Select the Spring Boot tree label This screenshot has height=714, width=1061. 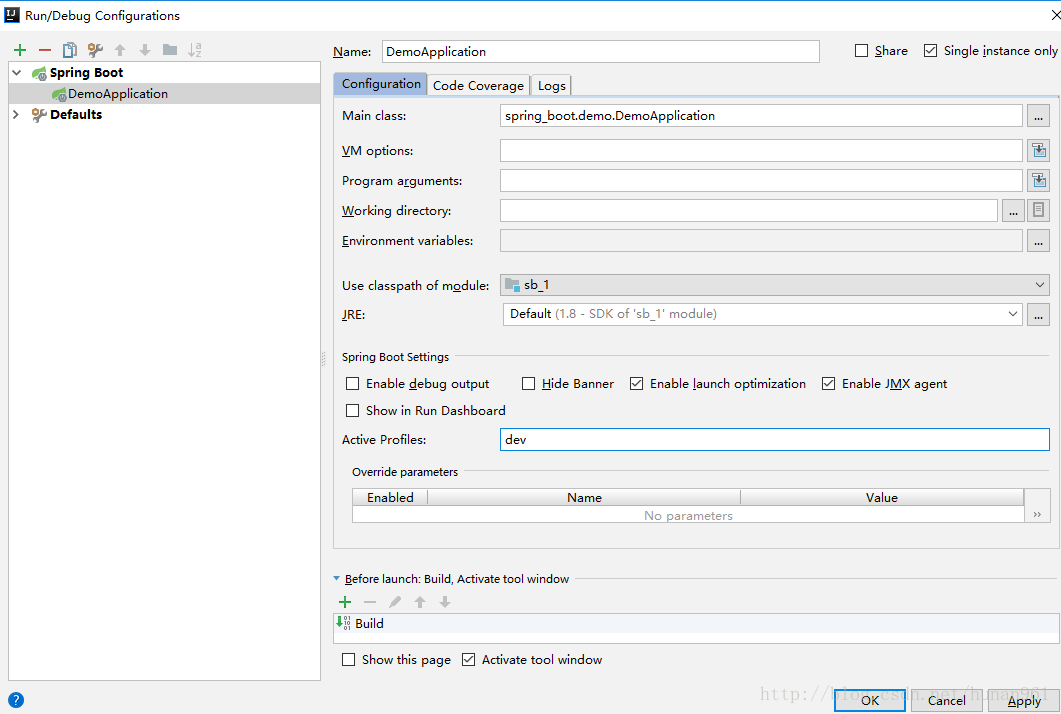(x=86, y=72)
